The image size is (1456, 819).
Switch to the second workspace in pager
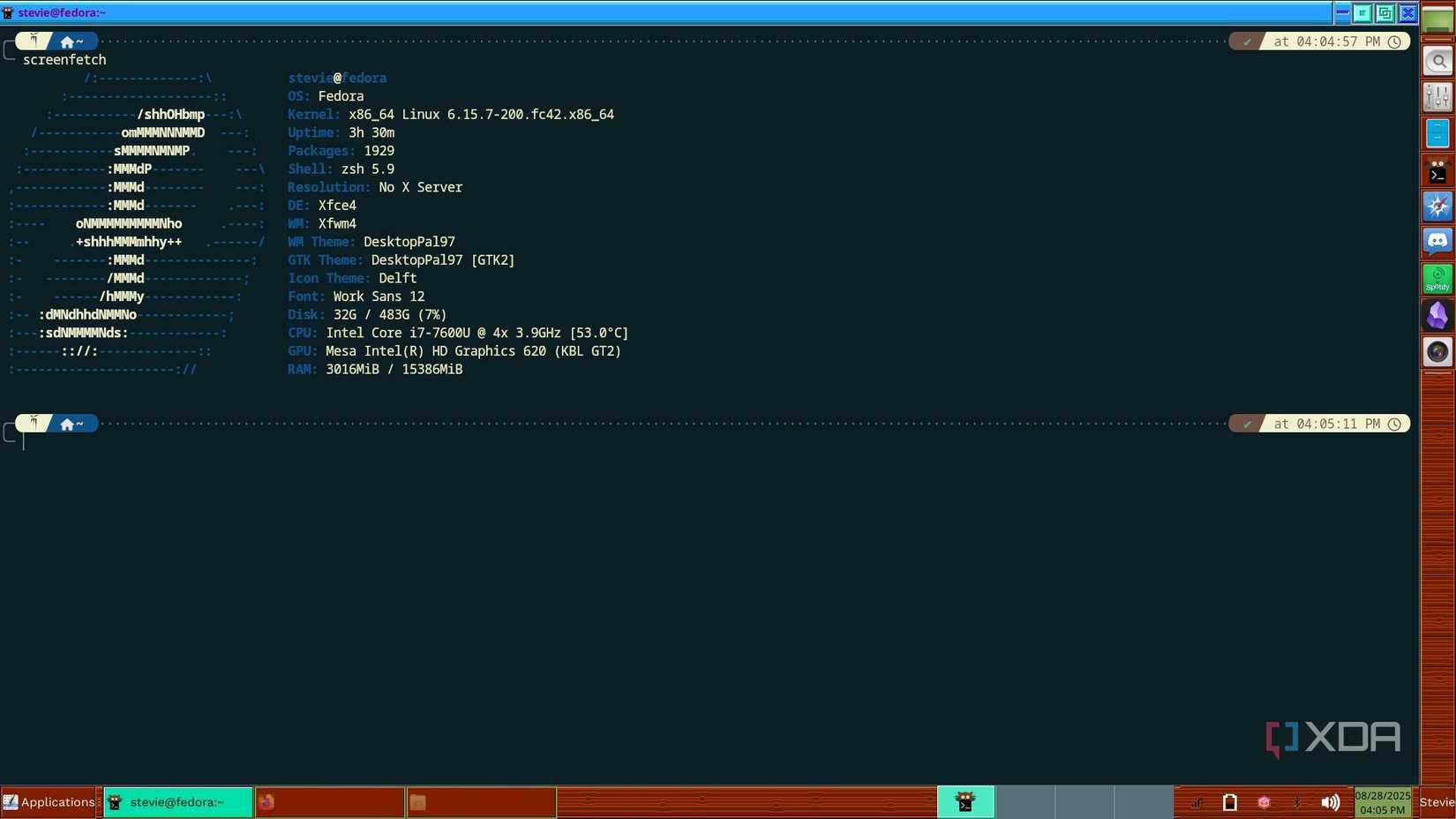1024,802
